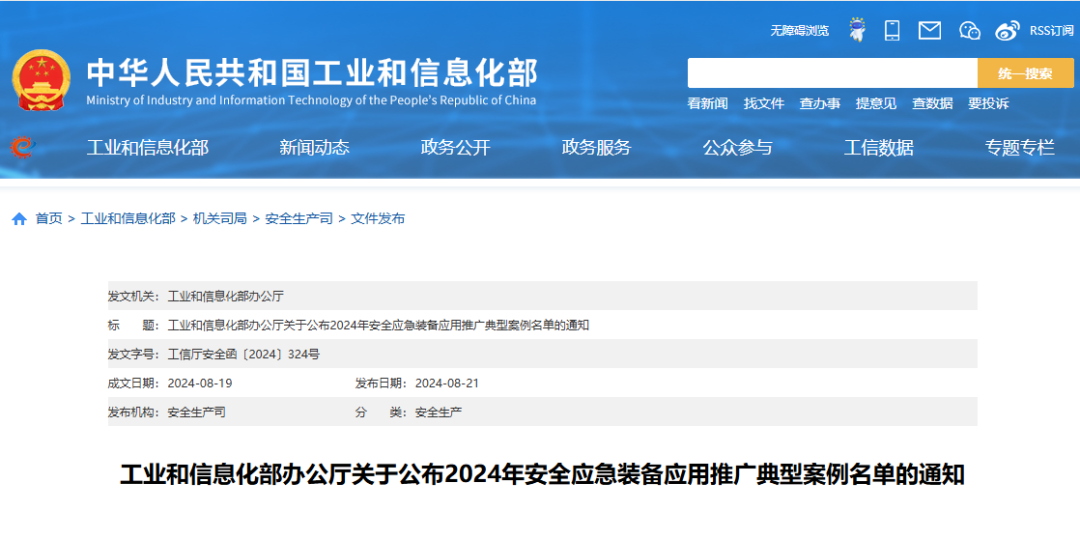
Task: Click the English ministry name subtitle
Action: (311, 101)
